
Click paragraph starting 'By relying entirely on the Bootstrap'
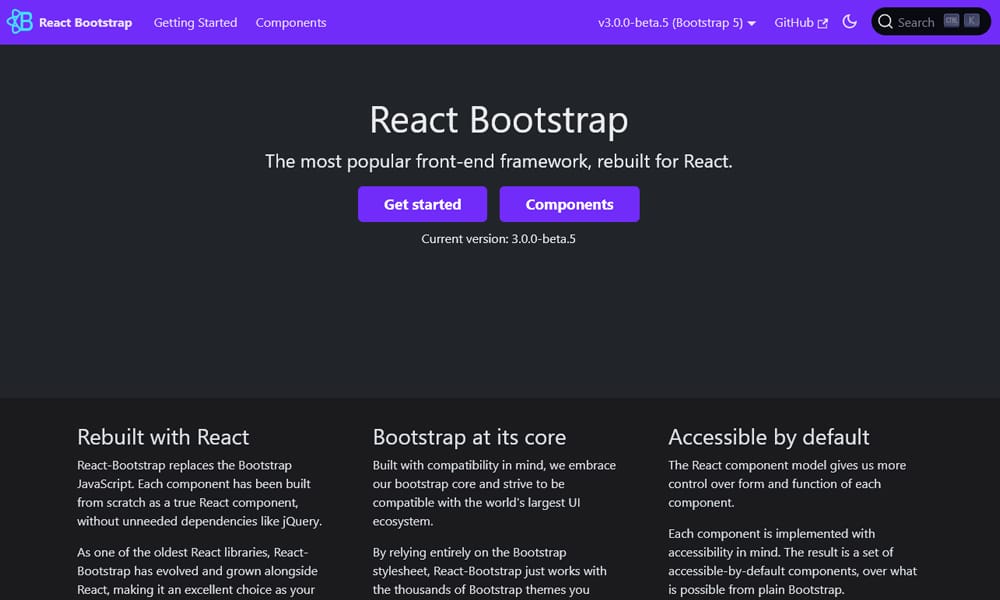click(x=490, y=571)
